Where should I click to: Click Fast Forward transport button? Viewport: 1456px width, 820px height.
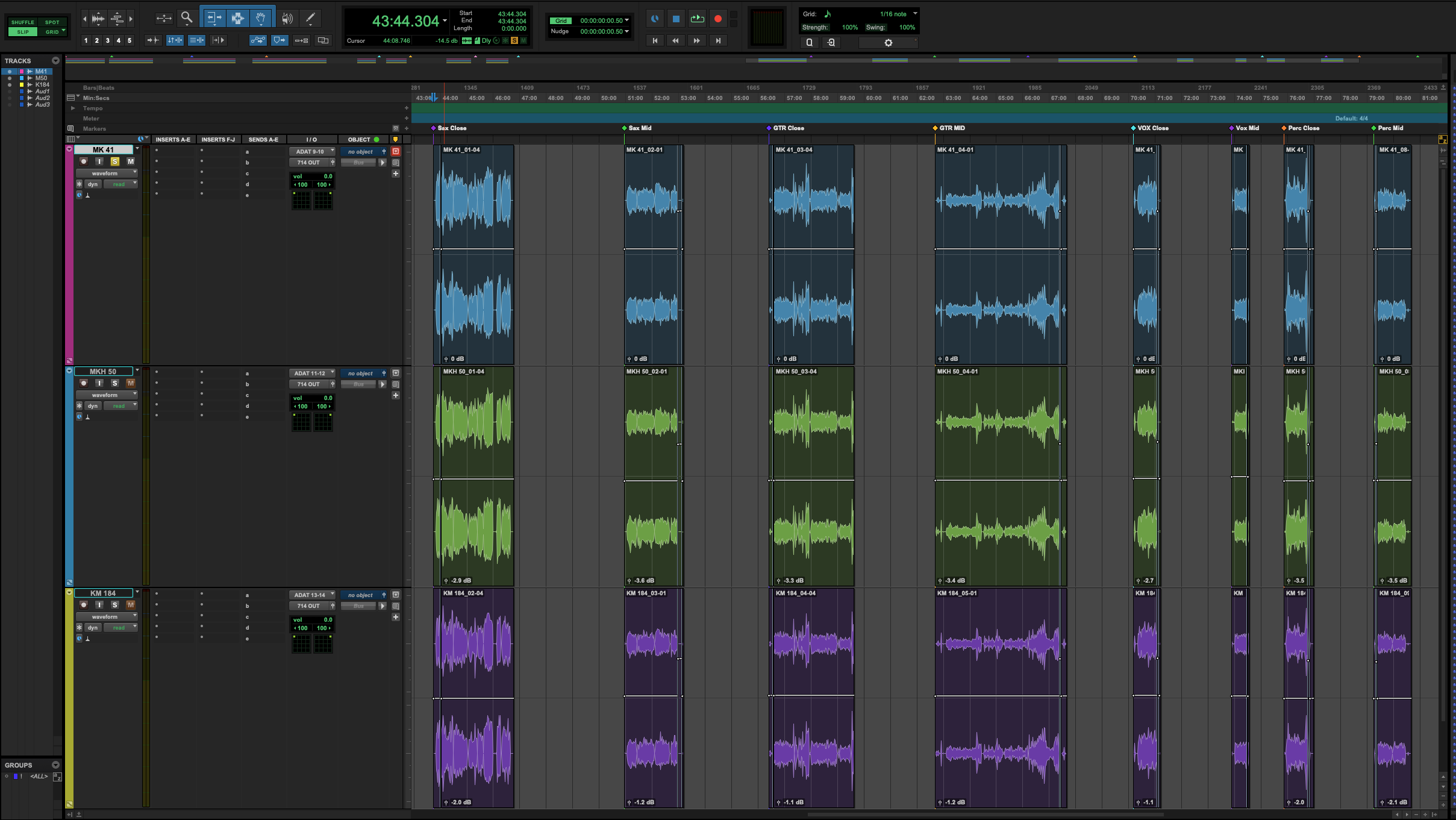[x=697, y=40]
